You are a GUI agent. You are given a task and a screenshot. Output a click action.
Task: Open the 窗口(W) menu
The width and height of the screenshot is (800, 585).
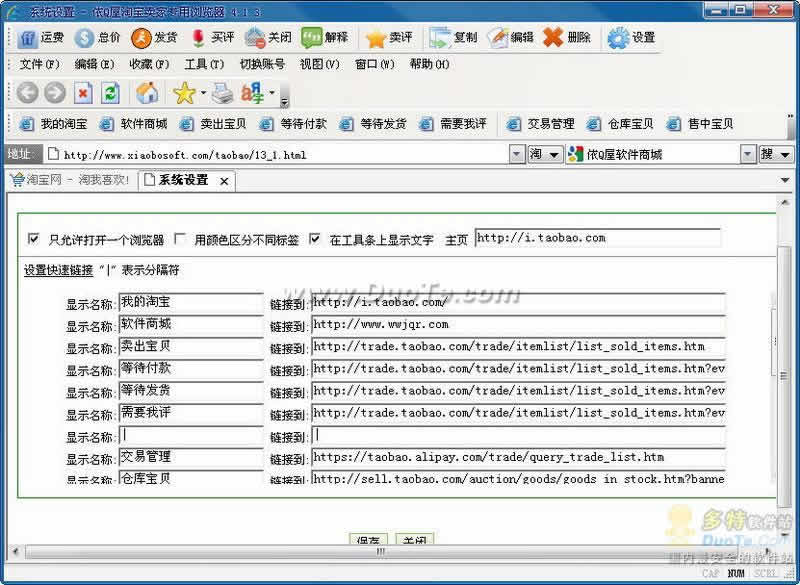[x=374, y=64]
